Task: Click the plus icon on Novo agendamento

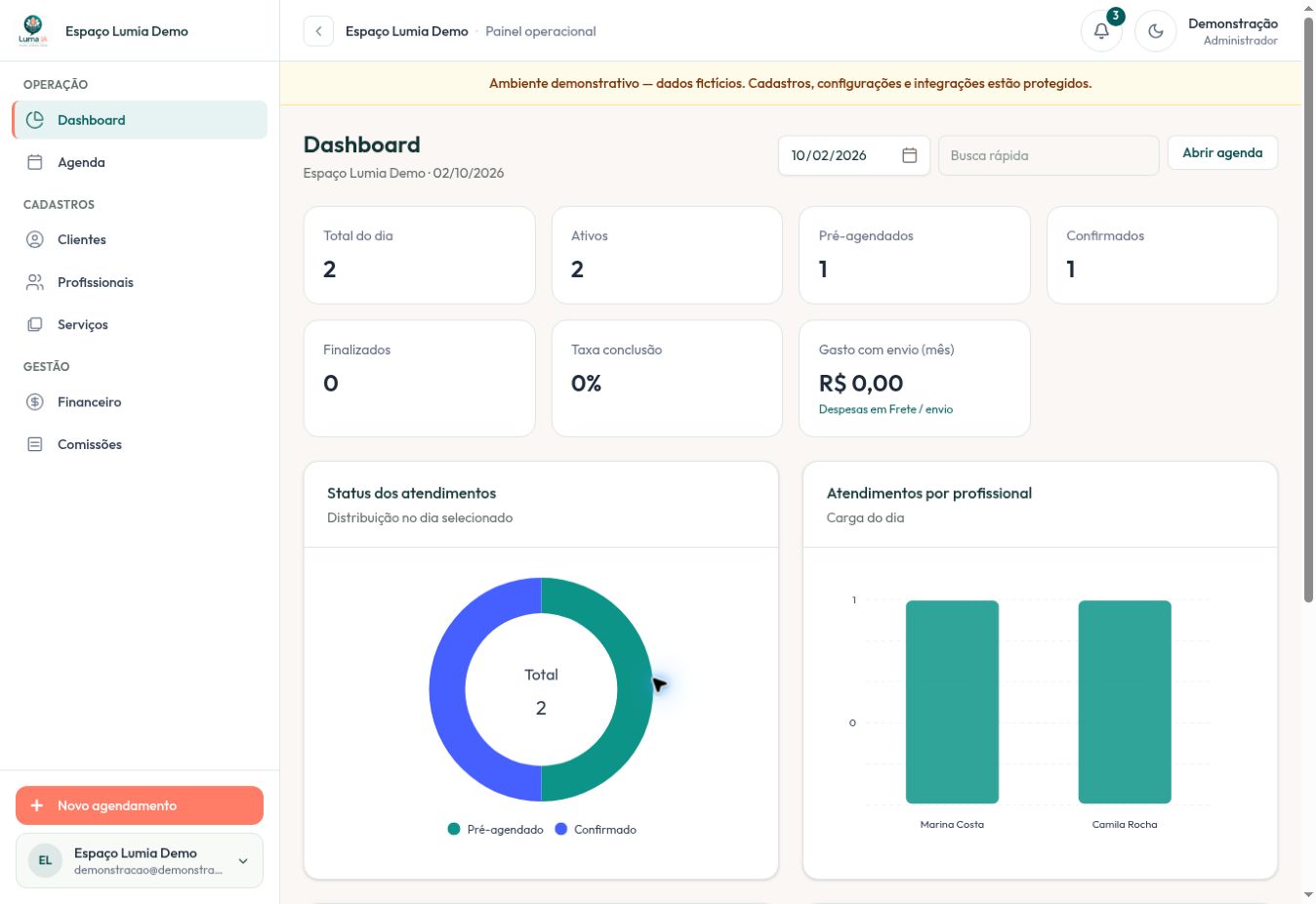Action: [x=37, y=805]
